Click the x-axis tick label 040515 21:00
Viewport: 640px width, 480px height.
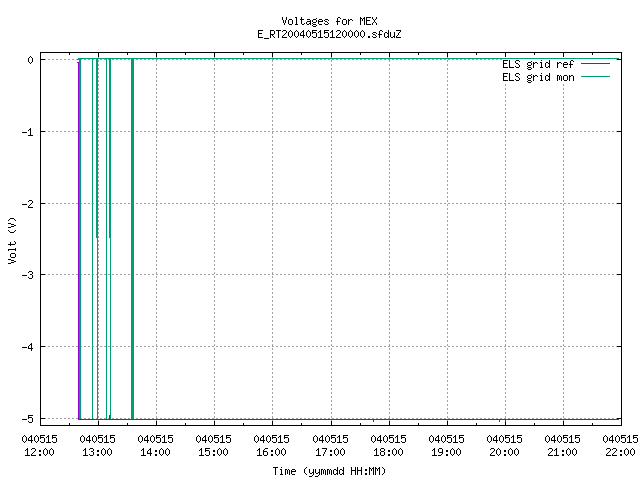(562, 446)
